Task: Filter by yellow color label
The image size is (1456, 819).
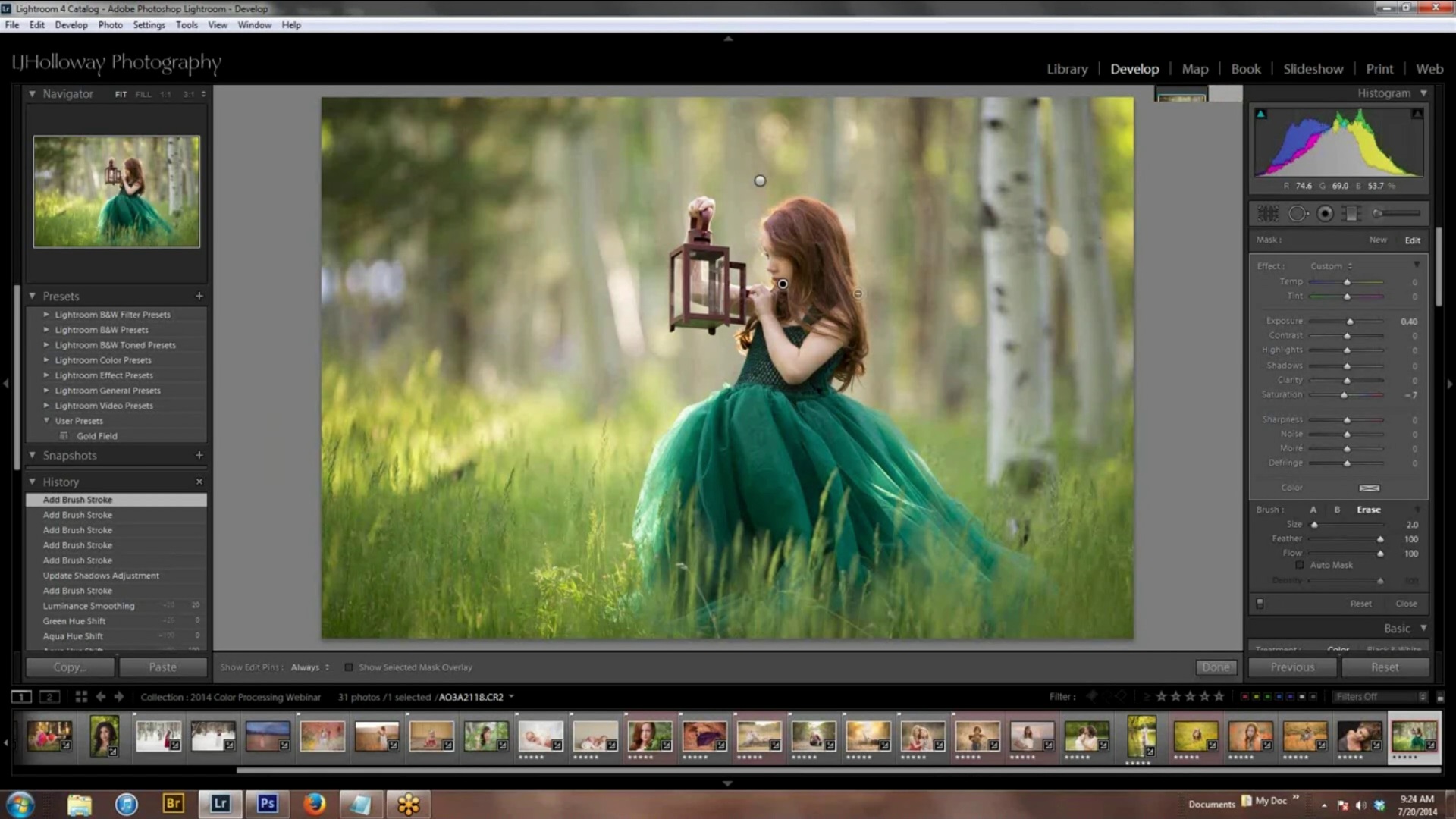Action: 1256,696
